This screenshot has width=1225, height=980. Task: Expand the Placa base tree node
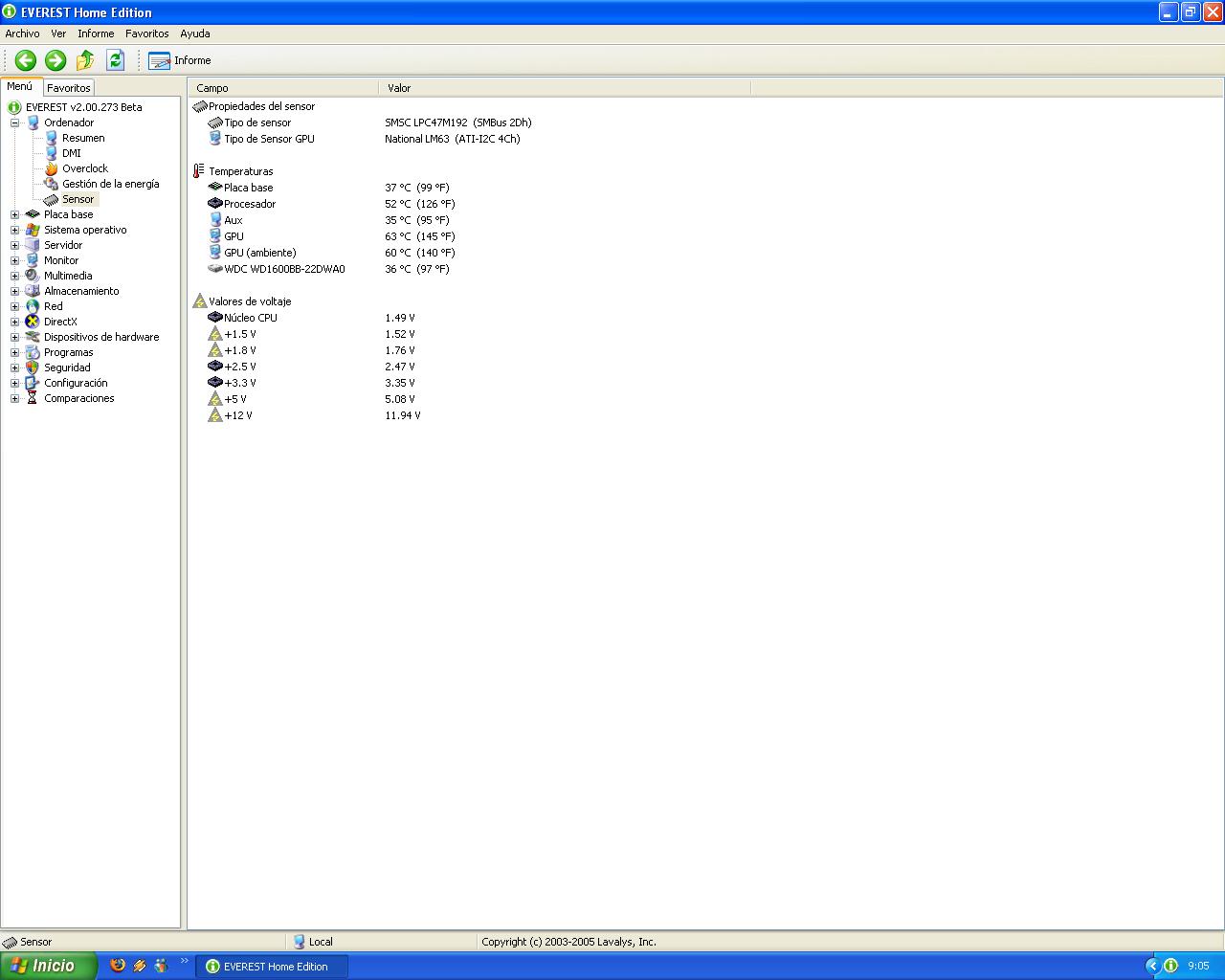pos(14,214)
